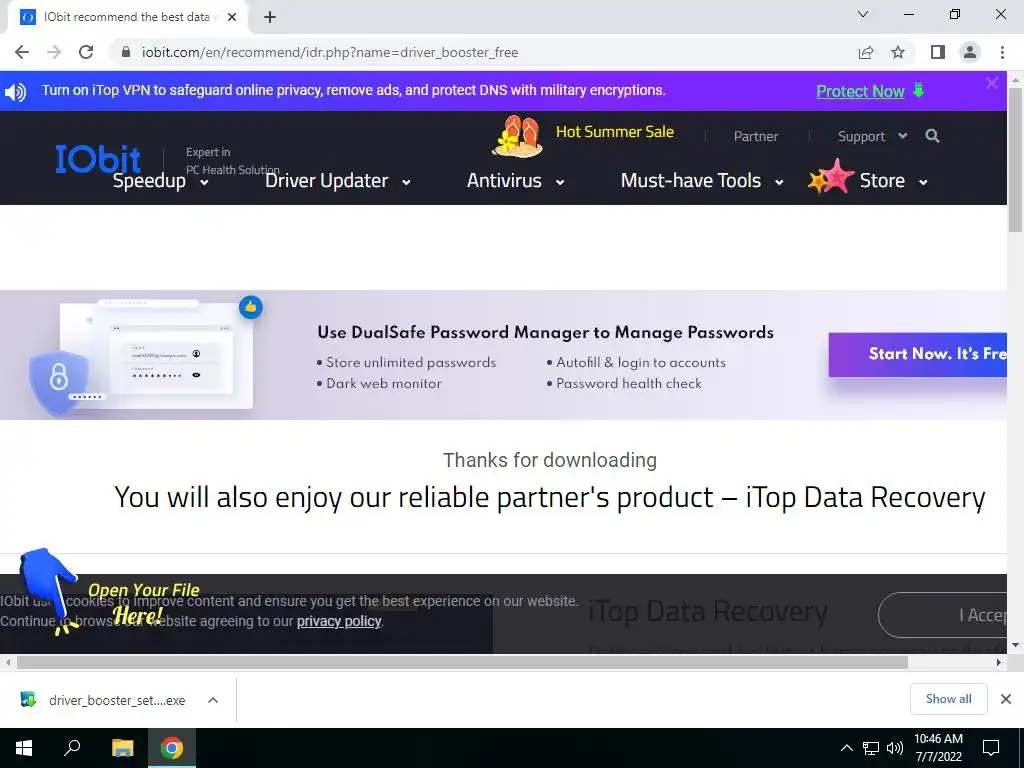Expand the Antivirus menu
This screenshot has height=768, width=1024.
point(515,181)
